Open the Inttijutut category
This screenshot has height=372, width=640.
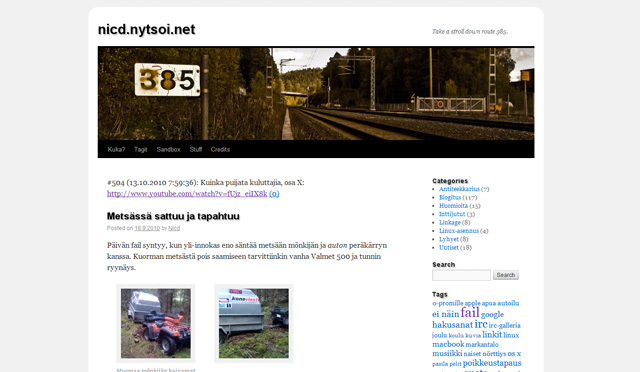coord(452,214)
